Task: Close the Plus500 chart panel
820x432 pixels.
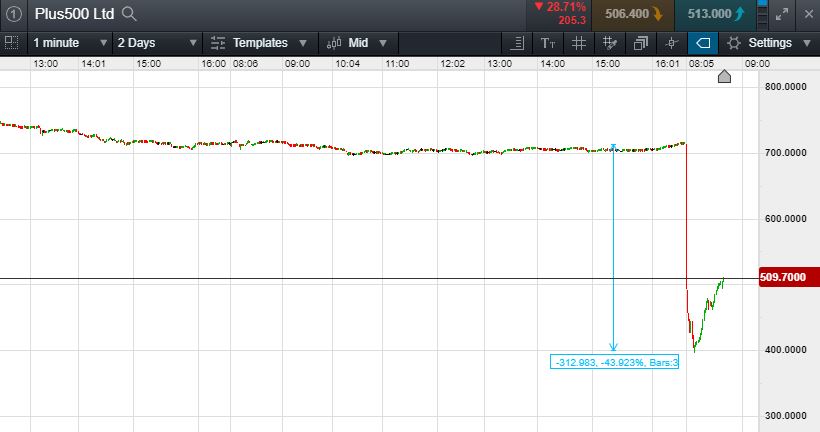Action: tap(808, 15)
